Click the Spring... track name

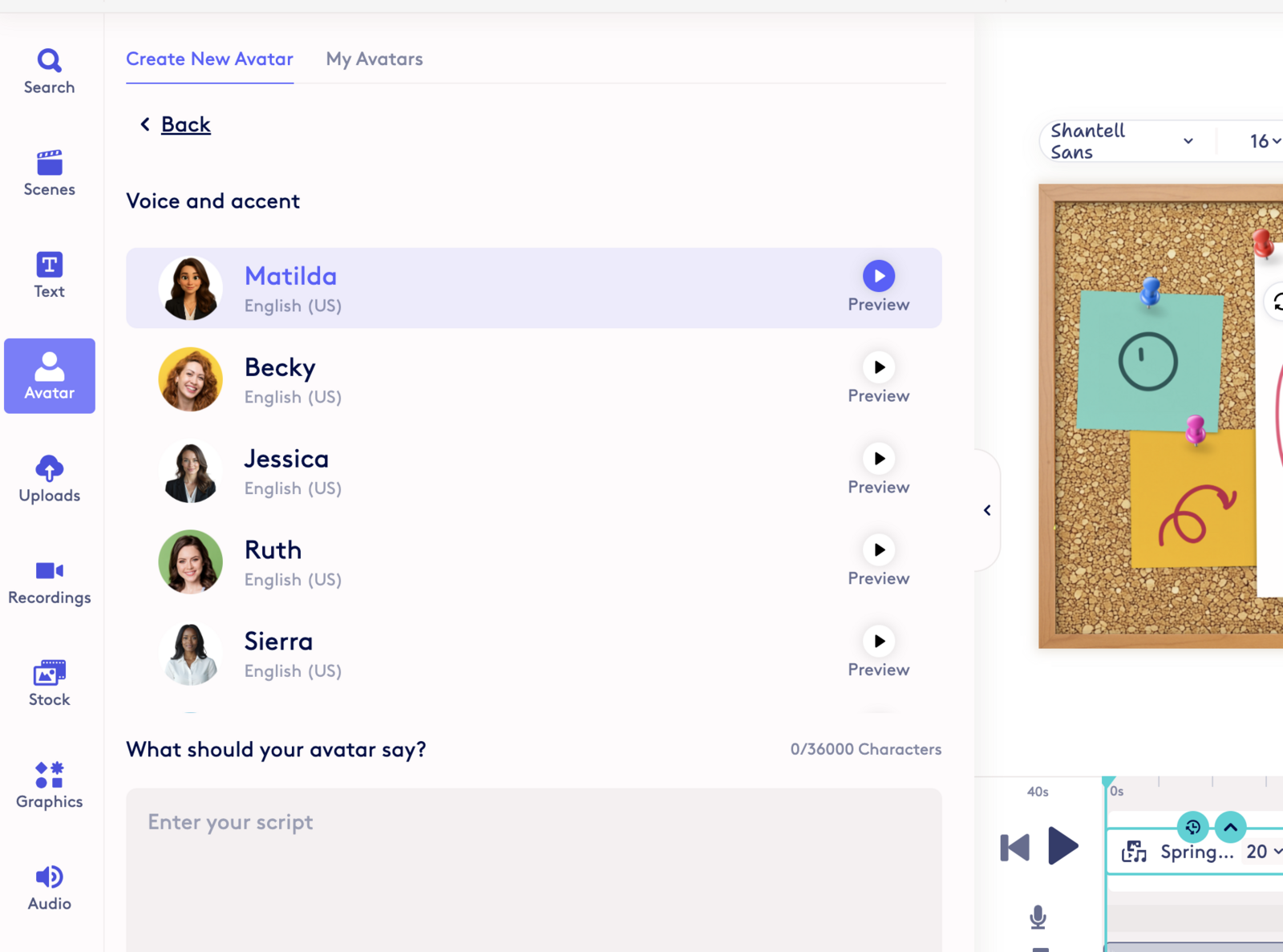pyautogui.click(x=1197, y=852)
